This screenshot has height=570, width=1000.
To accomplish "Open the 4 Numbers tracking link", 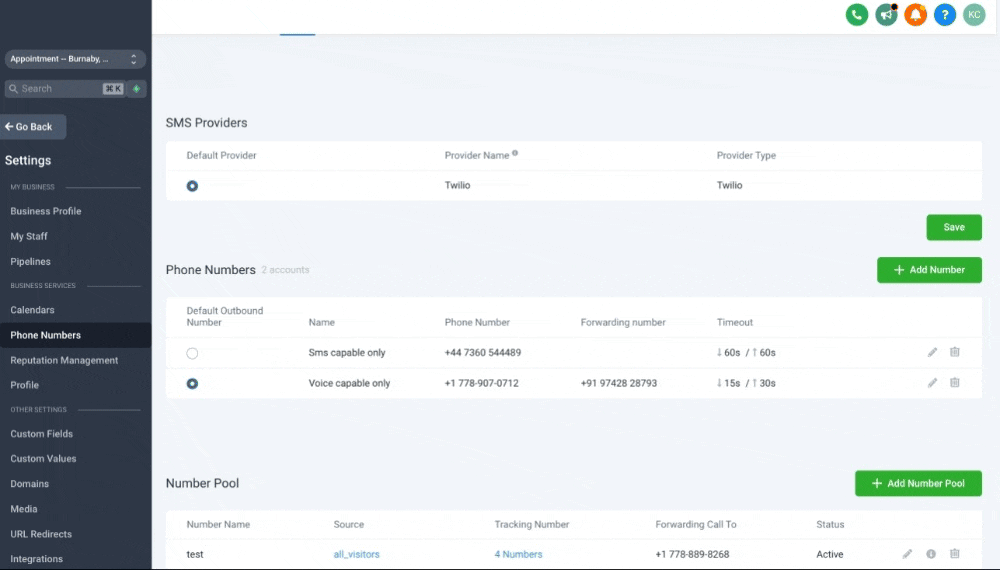I will coord(518,554).
